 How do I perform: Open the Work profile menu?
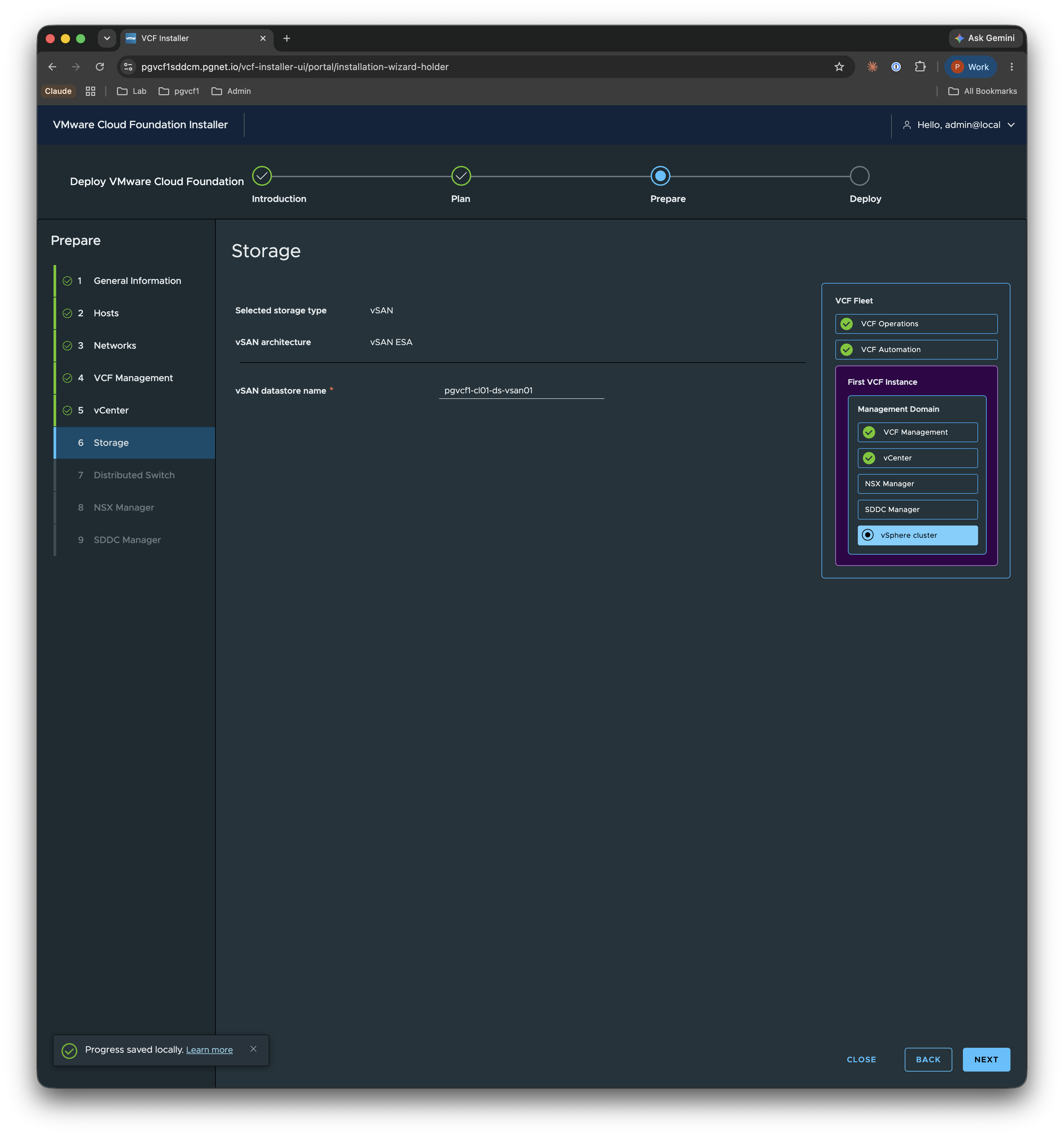click(970, 67)
